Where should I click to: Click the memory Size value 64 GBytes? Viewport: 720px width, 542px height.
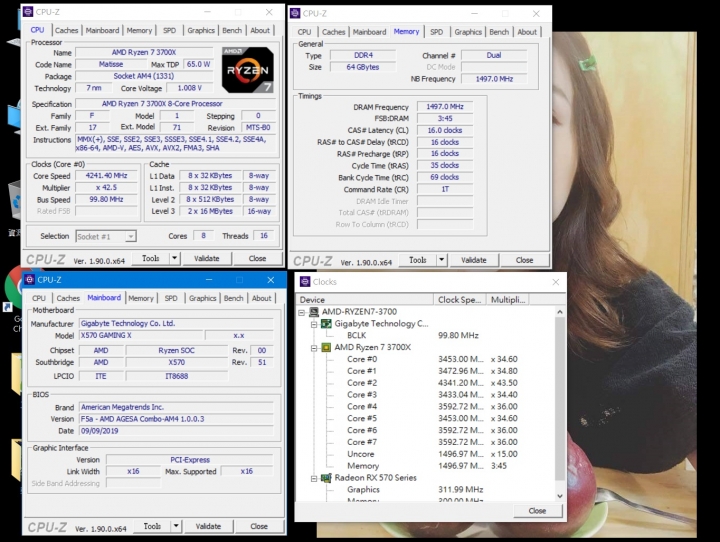point(363,67)
